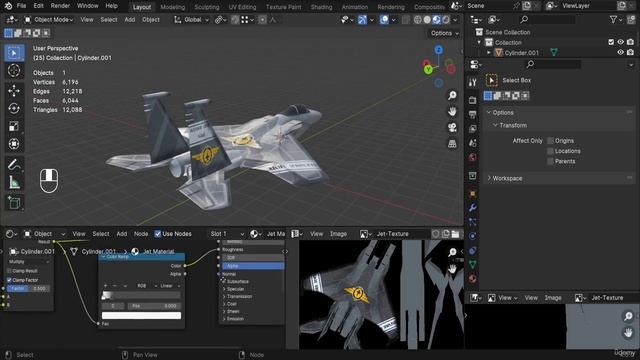640x360 pixels.
Task: Open the viewport Options dropdown
Action: click(444, 33)
